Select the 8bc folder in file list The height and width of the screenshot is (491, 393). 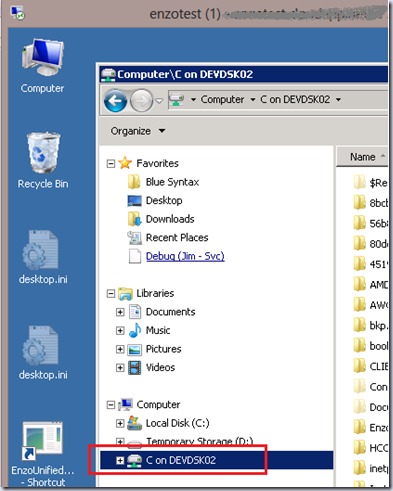pyautogui.click(x=370, y=203)
